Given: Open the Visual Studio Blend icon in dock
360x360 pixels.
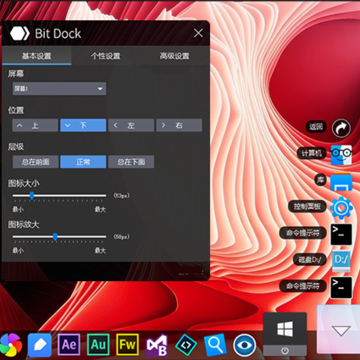Looking at the screenshot, I should (x=157, y=345).
